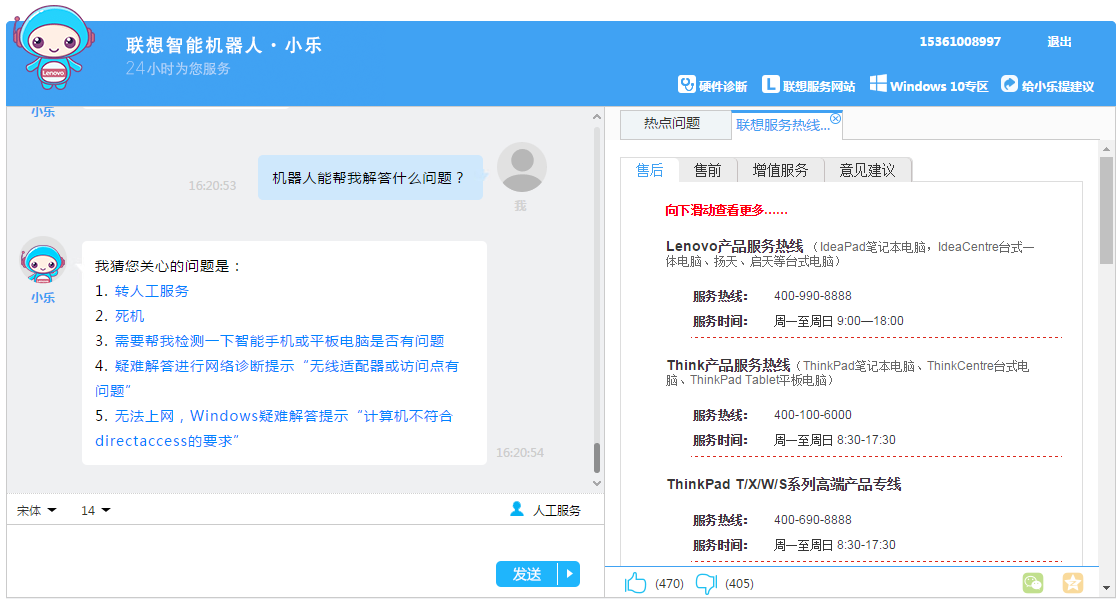Click the Xiaole robot mascot logo
1119x603 pixels.
(54, 47)
